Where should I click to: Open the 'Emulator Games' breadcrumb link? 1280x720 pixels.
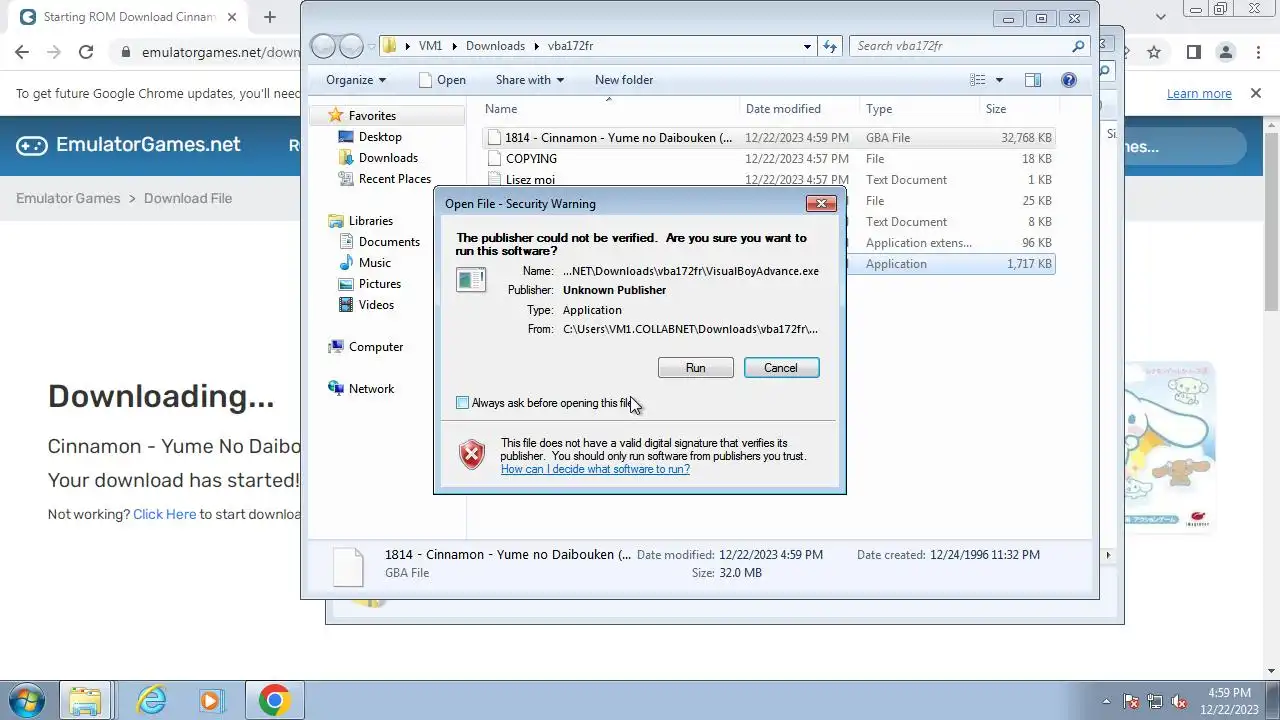point(68,198)
